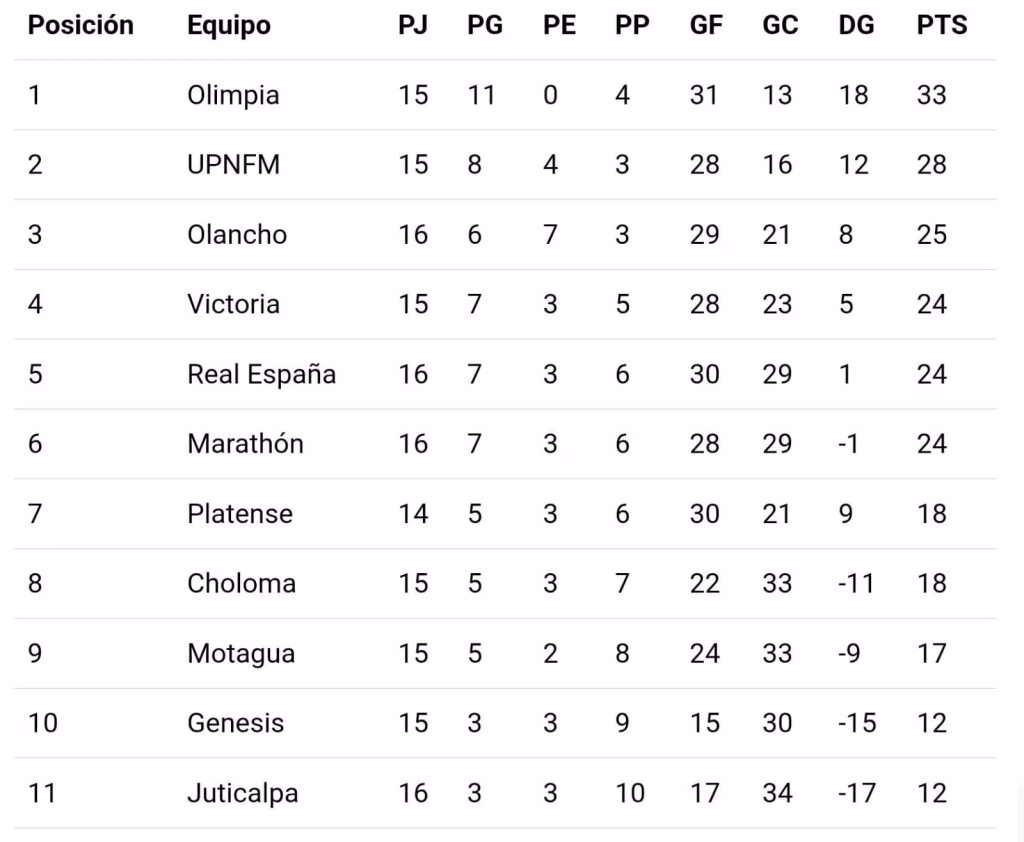The image size is (1024, 842).
Task: Select the UPNFM team name
Action: pos(233,165)
